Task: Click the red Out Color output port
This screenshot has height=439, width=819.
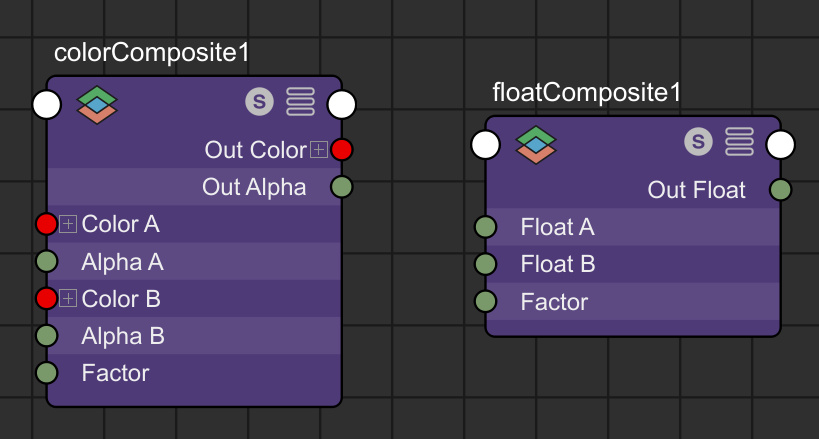Action: click(x=342, y=150)
